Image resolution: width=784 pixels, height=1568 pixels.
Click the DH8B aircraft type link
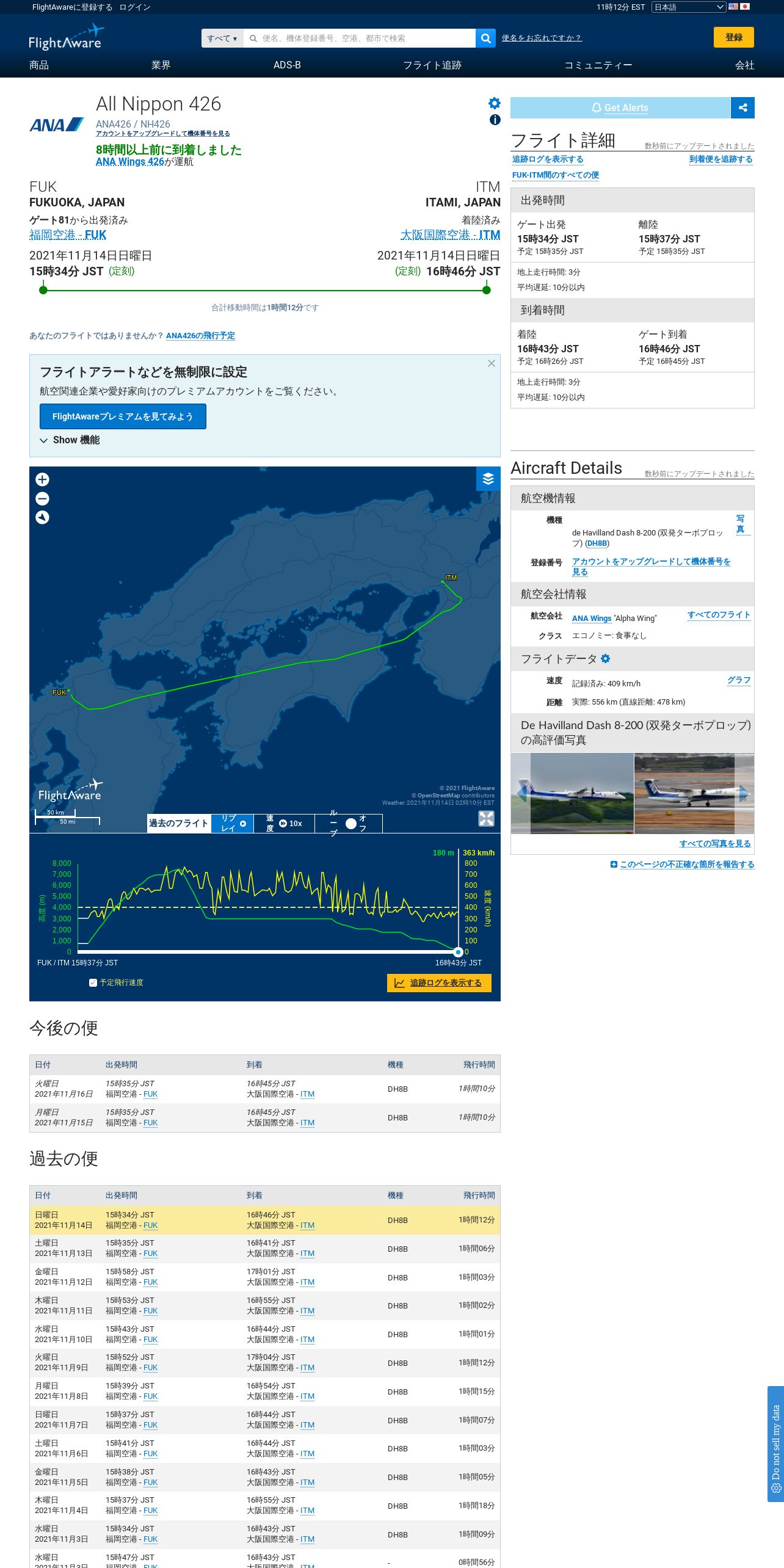[x=597, y=543]
